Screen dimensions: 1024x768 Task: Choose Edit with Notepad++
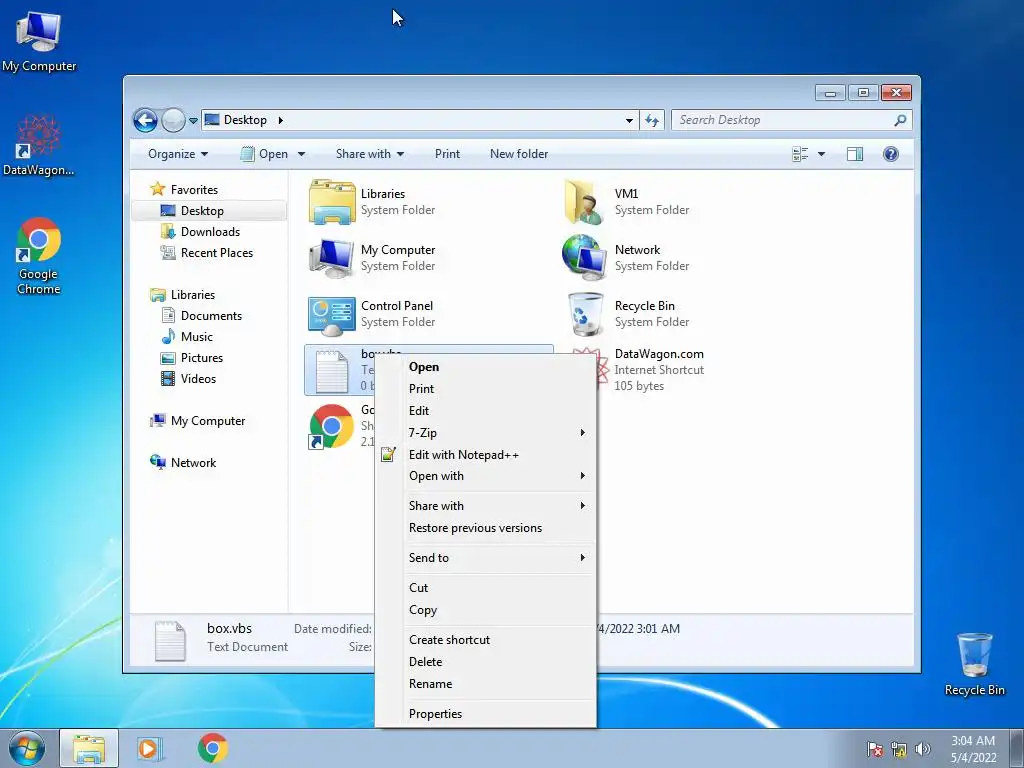487,455
